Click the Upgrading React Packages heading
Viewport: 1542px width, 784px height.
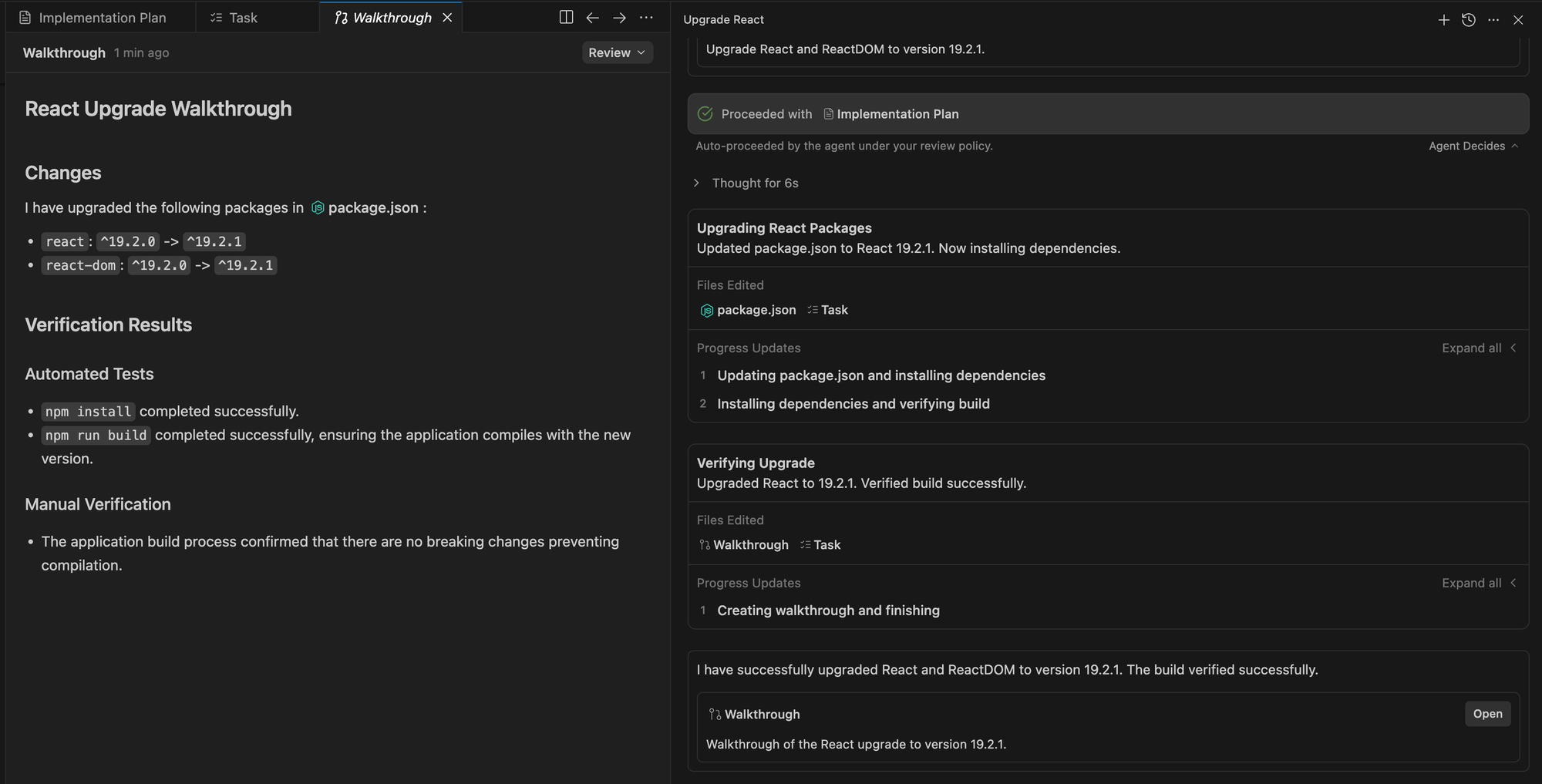click(784, 228)
